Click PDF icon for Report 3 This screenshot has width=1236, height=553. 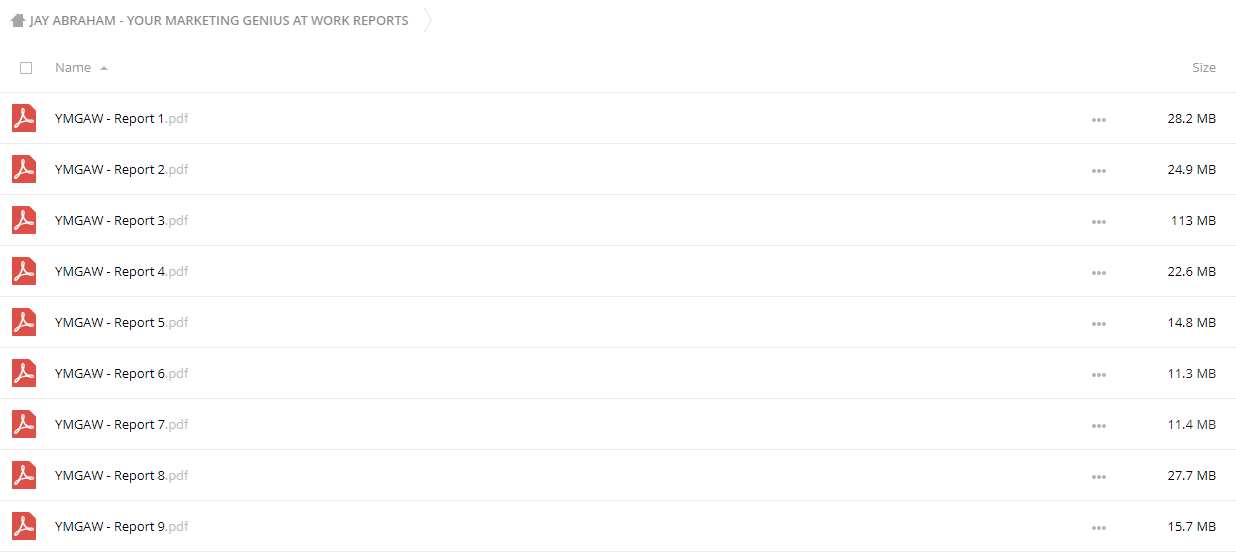point(24,220)
